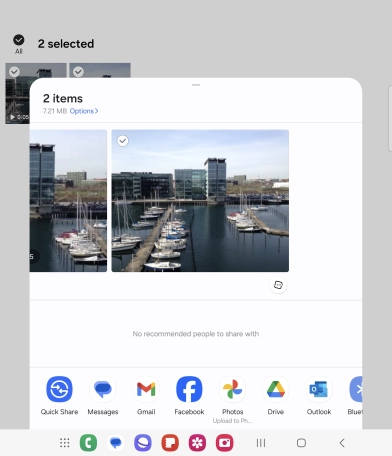392x456 pixels.
Task: Tap the convert format icon below preview
Action: click(278, 285)
